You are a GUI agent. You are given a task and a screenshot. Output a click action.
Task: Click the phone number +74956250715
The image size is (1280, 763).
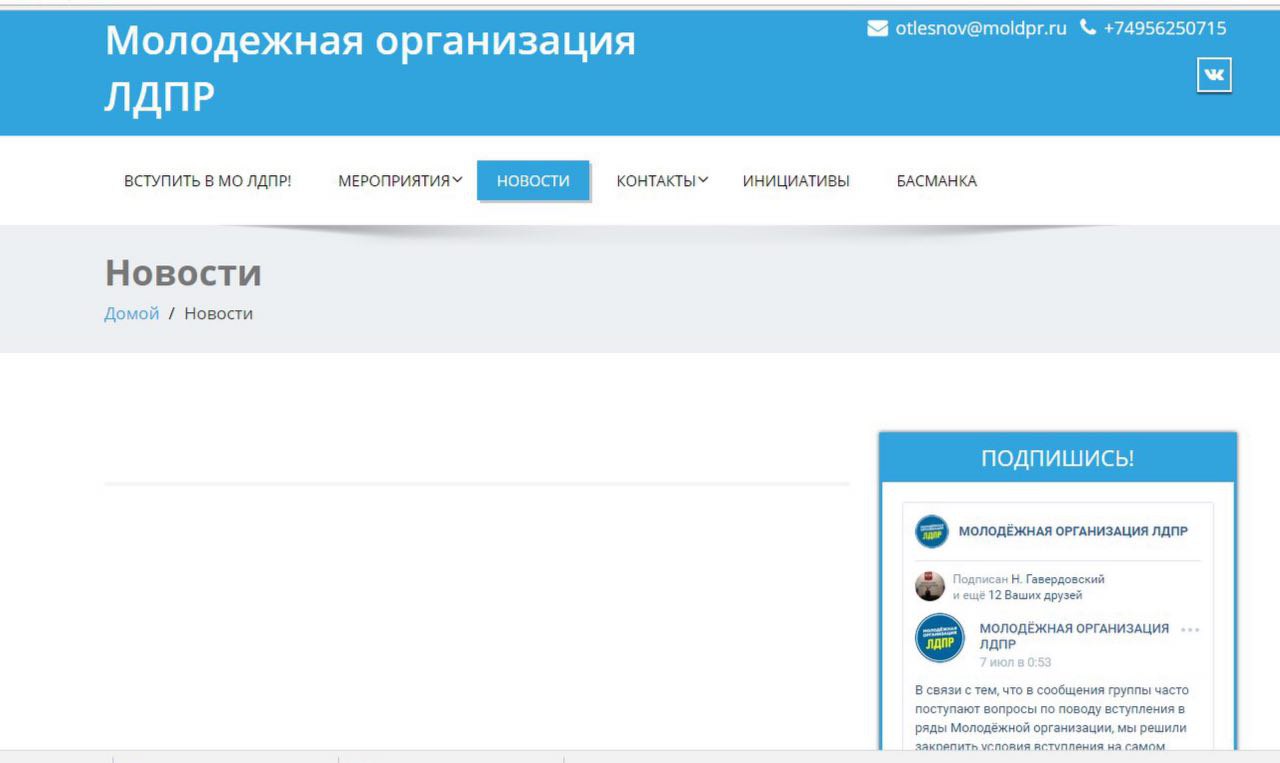(x=1165, y=28)
